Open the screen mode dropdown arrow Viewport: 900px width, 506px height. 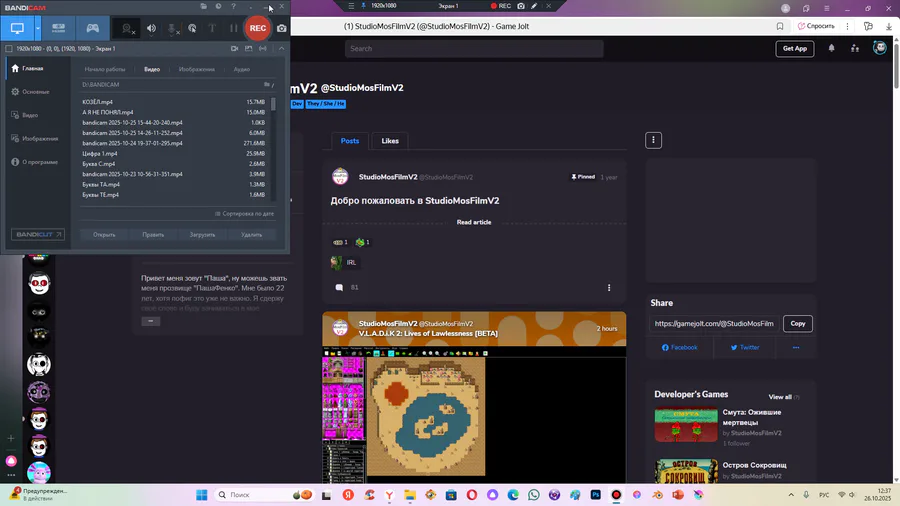click(x=38, y=28)
